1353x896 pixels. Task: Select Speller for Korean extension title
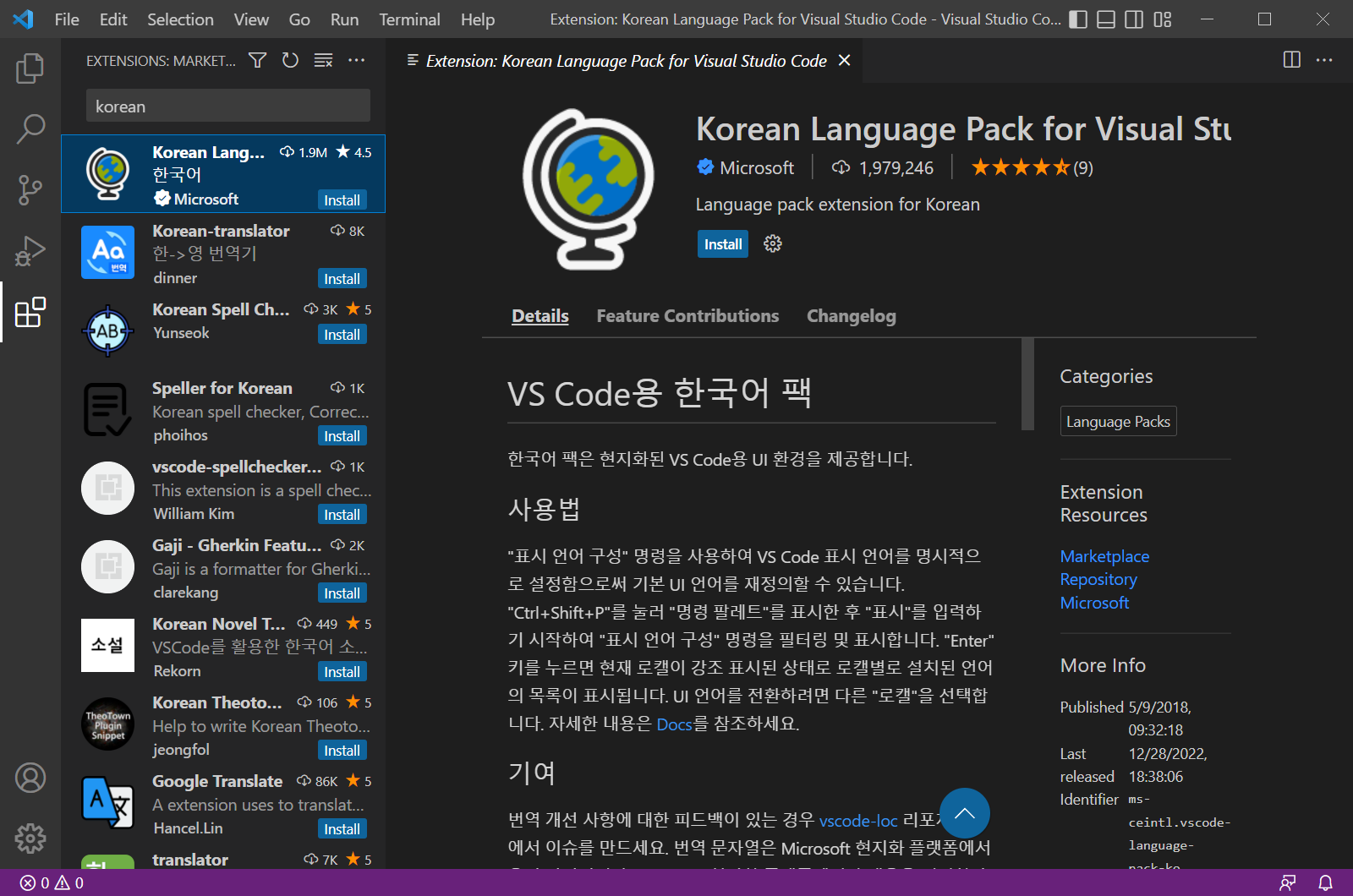tap(222, 388)
